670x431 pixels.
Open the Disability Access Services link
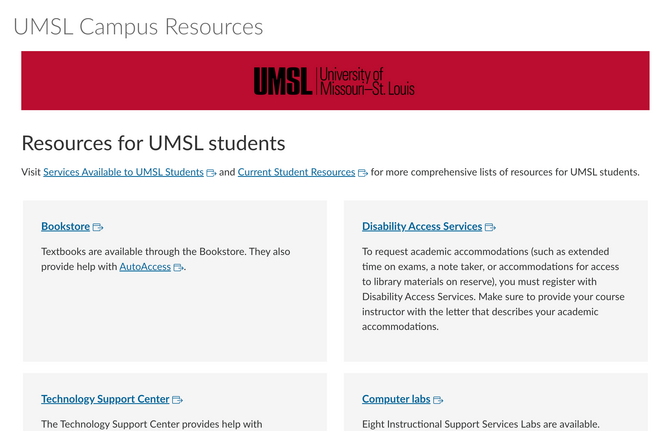point(421,227)
